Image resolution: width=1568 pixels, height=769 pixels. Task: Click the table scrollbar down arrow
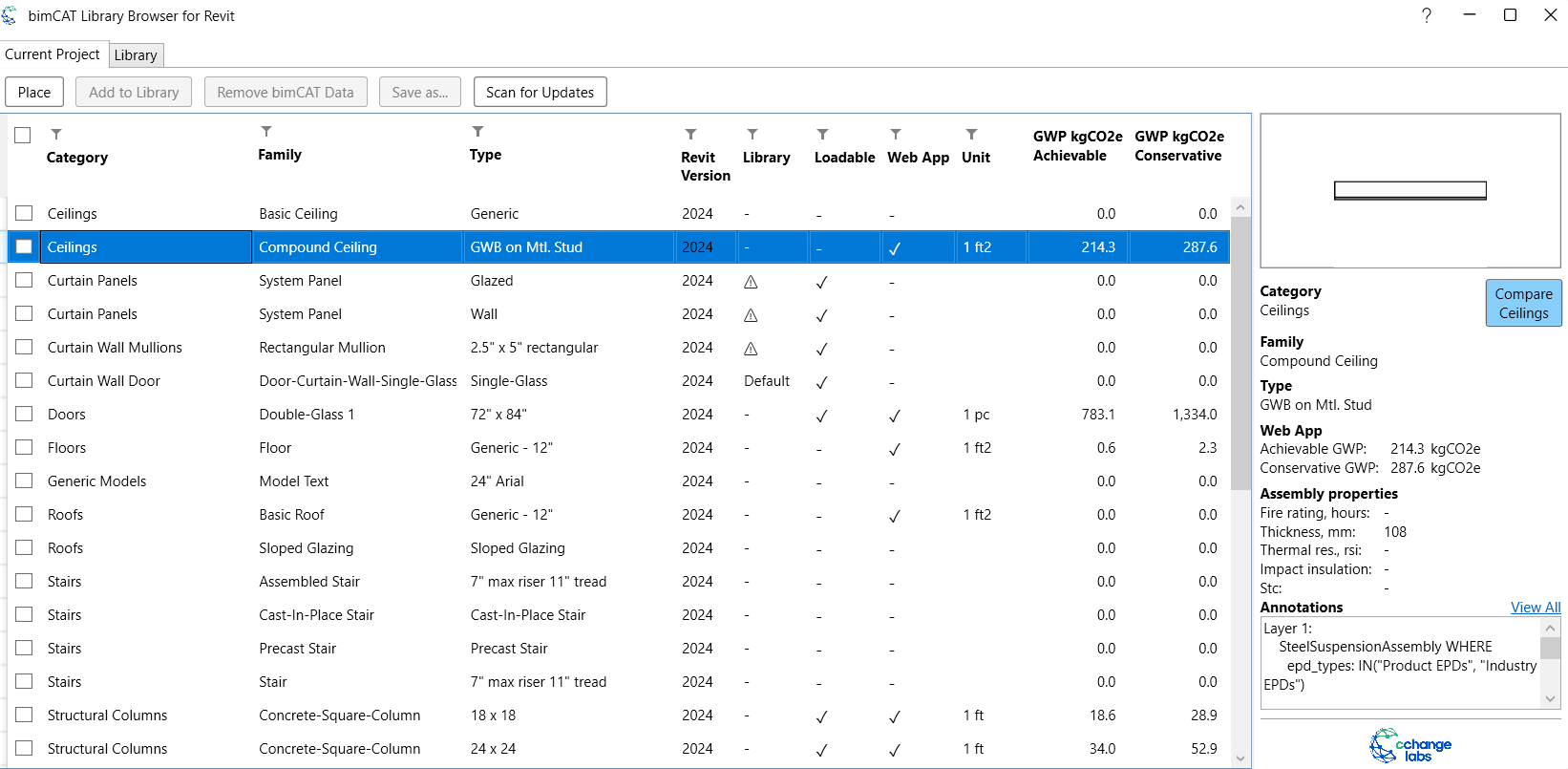pyautogui.click(x=1240, y=758)
